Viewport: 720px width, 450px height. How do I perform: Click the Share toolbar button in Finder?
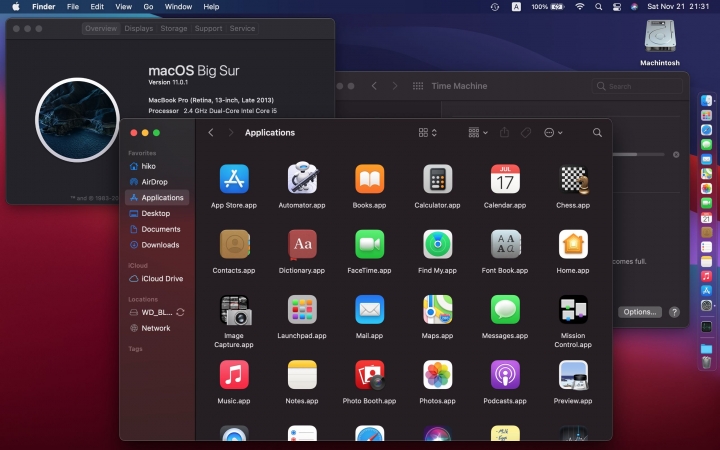(x=504, y=132)
